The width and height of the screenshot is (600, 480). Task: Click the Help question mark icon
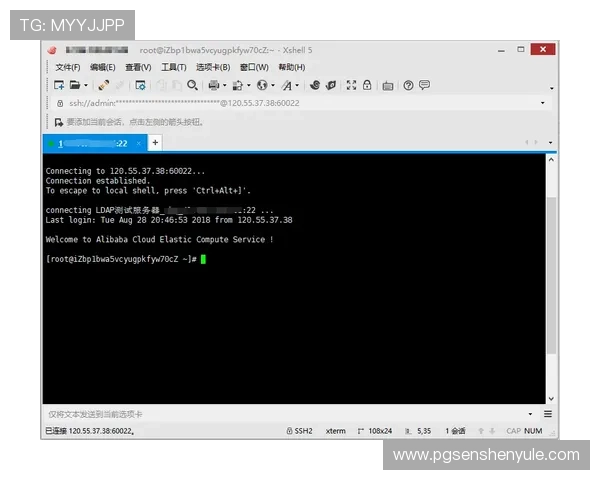(408, 85)
